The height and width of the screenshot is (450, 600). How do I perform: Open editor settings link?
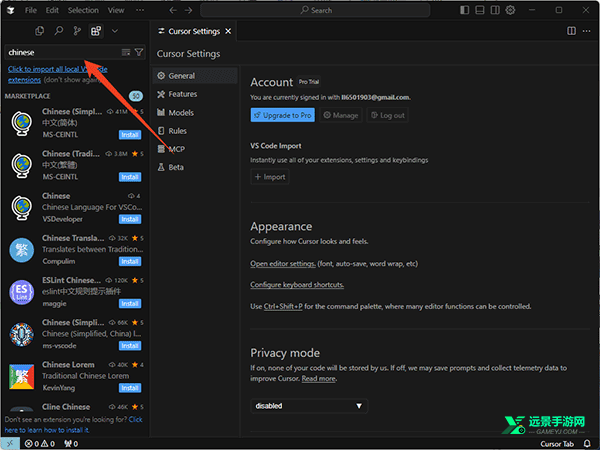283,264
